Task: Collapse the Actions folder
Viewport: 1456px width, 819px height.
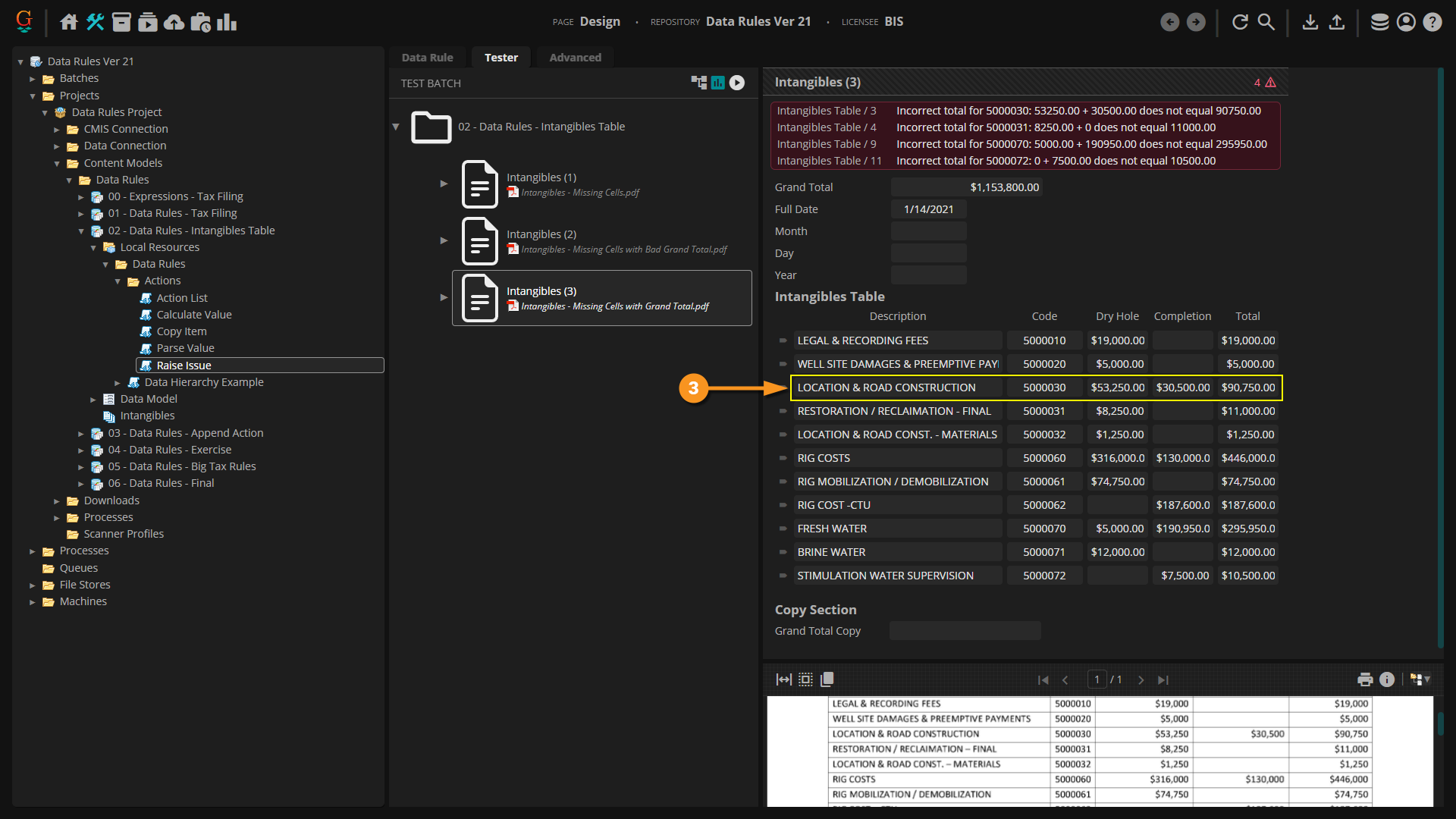Action: [x=118, y=281]
